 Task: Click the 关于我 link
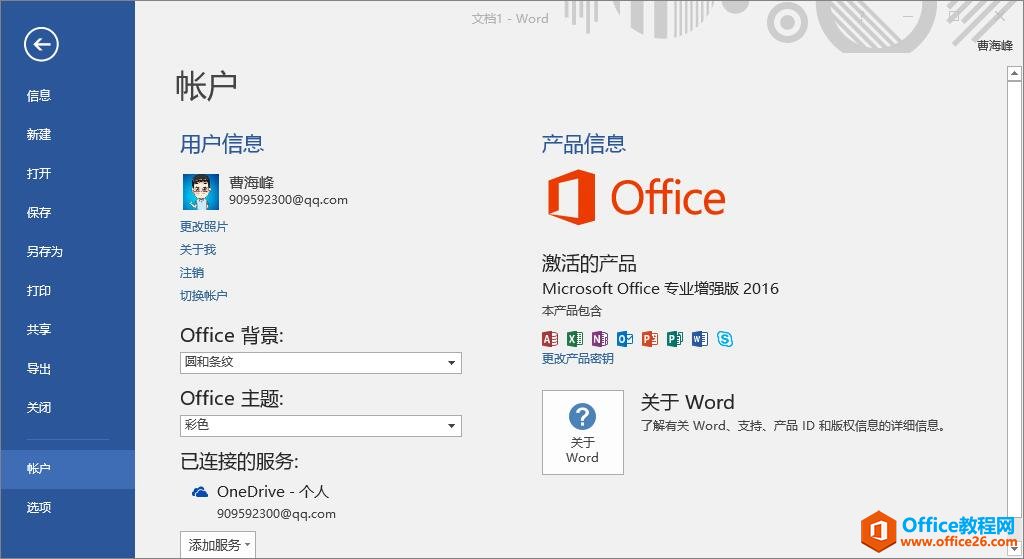(x=198, y=249)
